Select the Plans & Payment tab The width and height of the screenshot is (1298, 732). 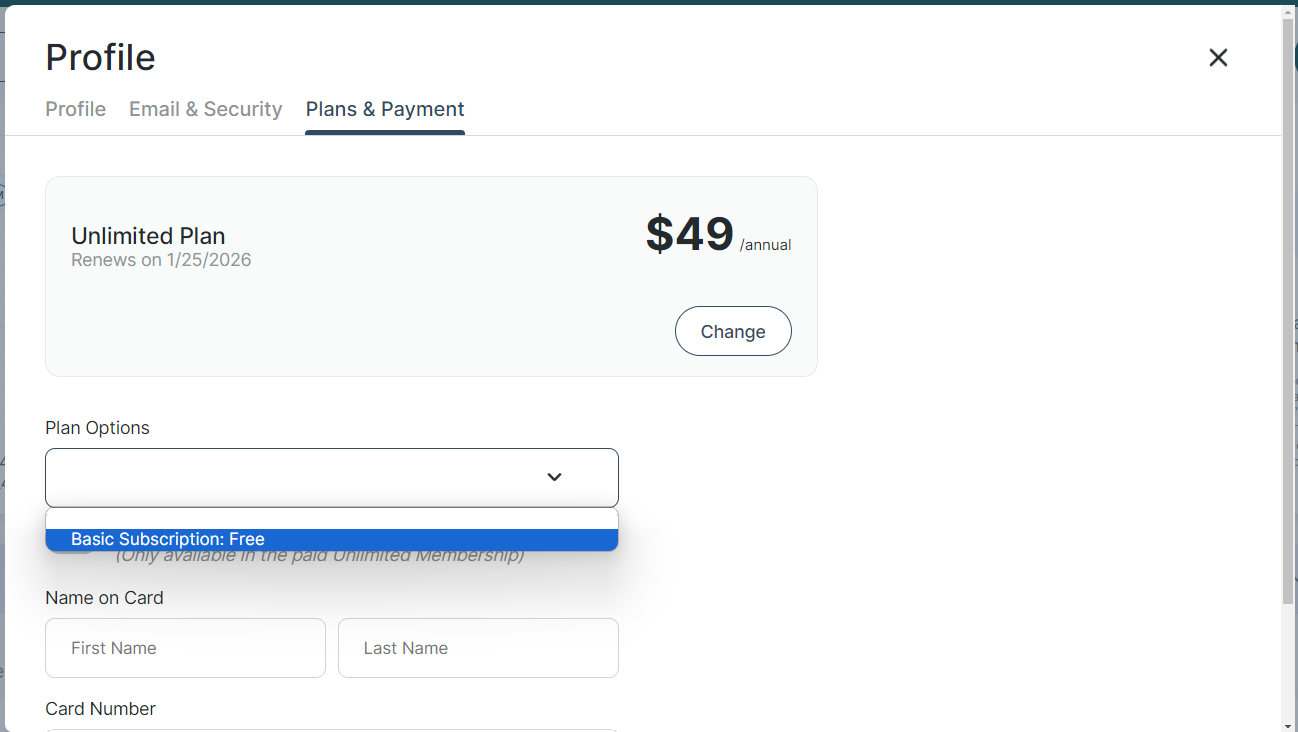385,109
